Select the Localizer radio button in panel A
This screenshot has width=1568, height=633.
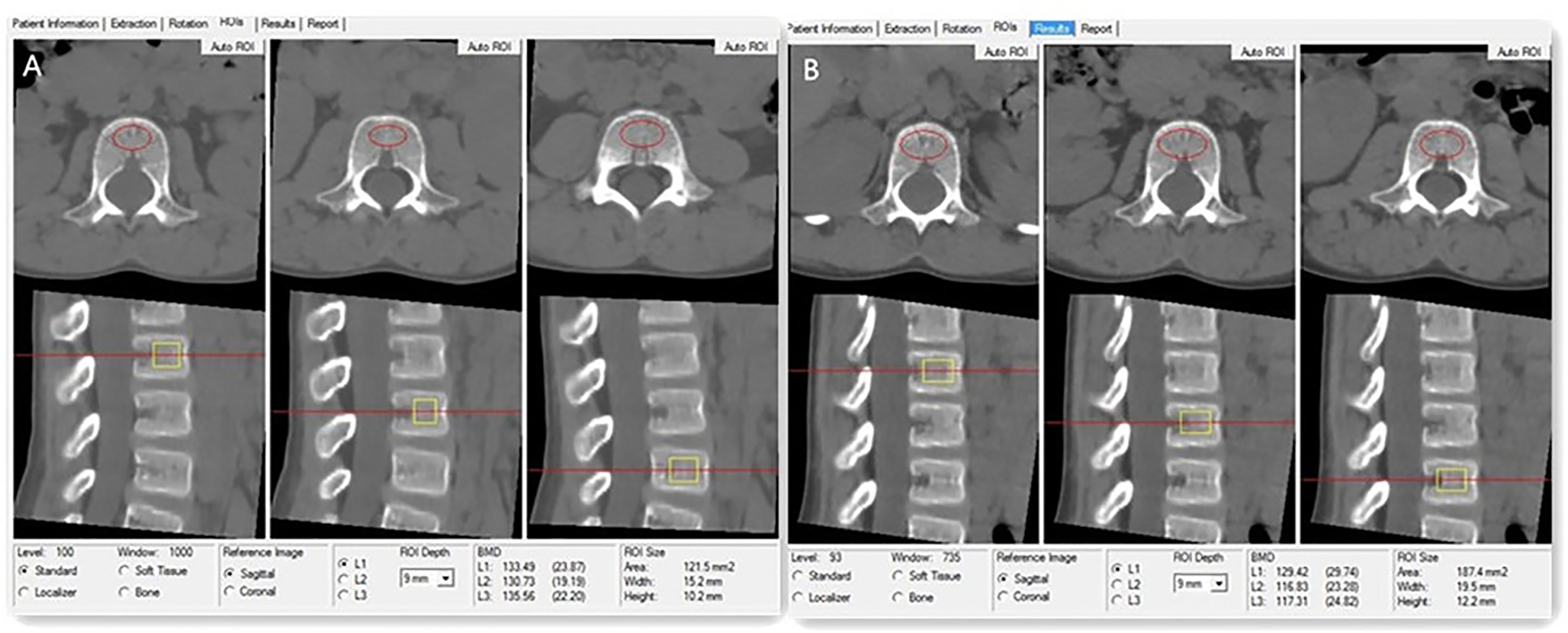point(24,592)
